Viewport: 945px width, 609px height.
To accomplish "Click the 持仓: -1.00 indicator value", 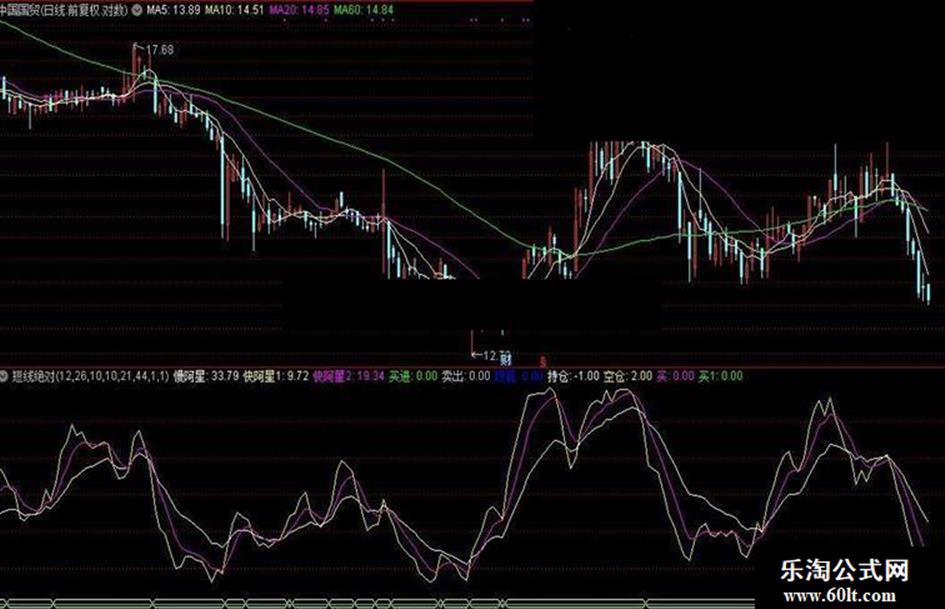I will [x=573, y=377].
